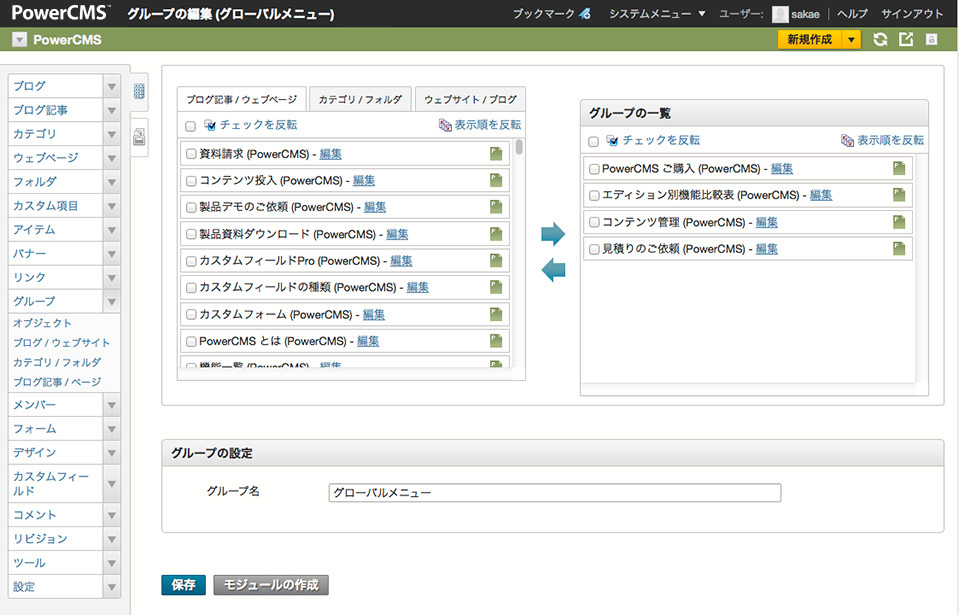This screenshot has height=615, width=959.
Task: Click the invert-check icon in the left list
Action: click(x=210, y=125)
